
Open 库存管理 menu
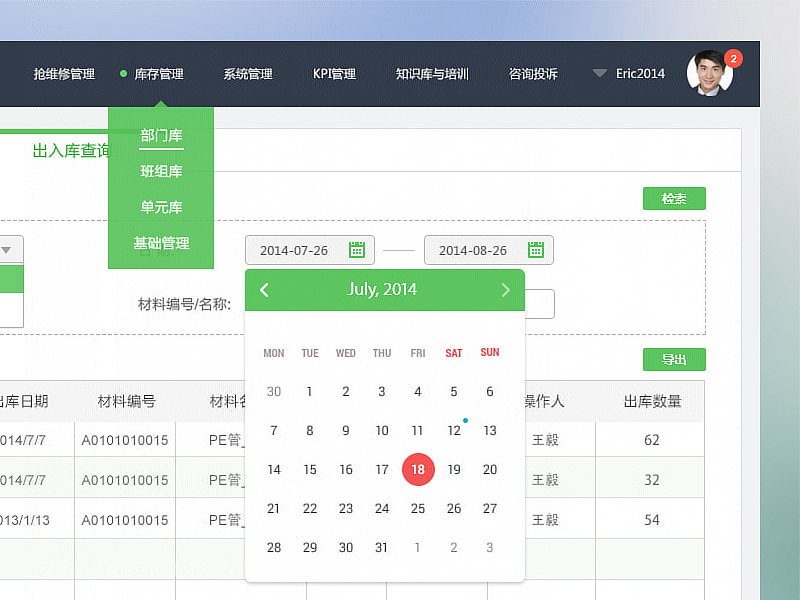159,74
